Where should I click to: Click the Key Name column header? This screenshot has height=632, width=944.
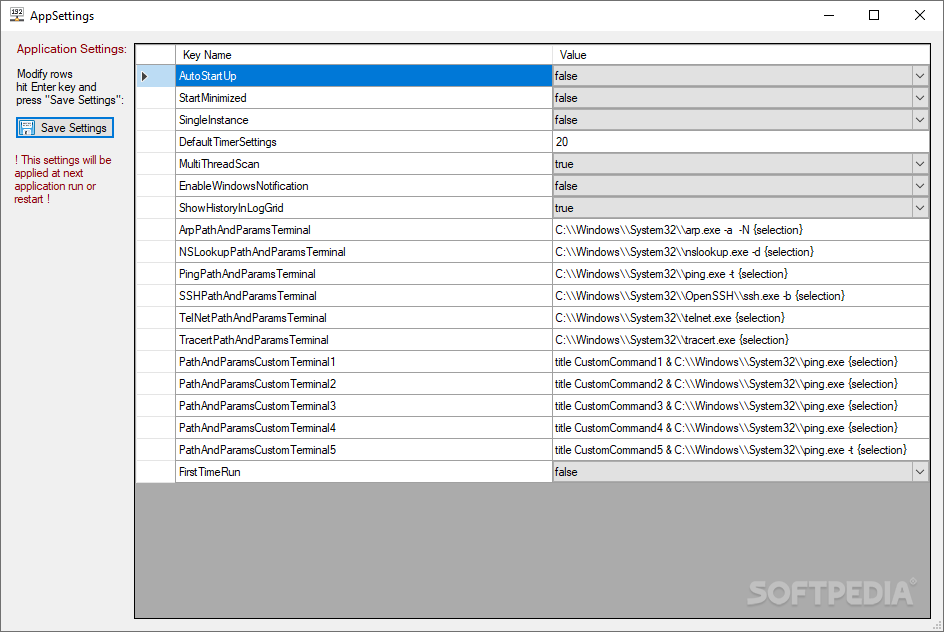364,55
